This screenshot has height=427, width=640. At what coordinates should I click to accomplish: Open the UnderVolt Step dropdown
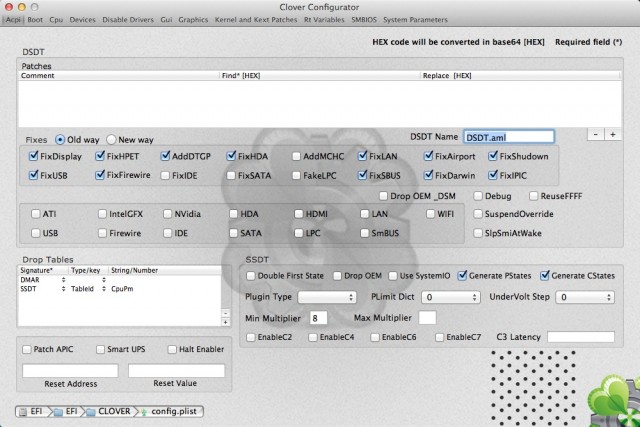click(x=585, y=297)
